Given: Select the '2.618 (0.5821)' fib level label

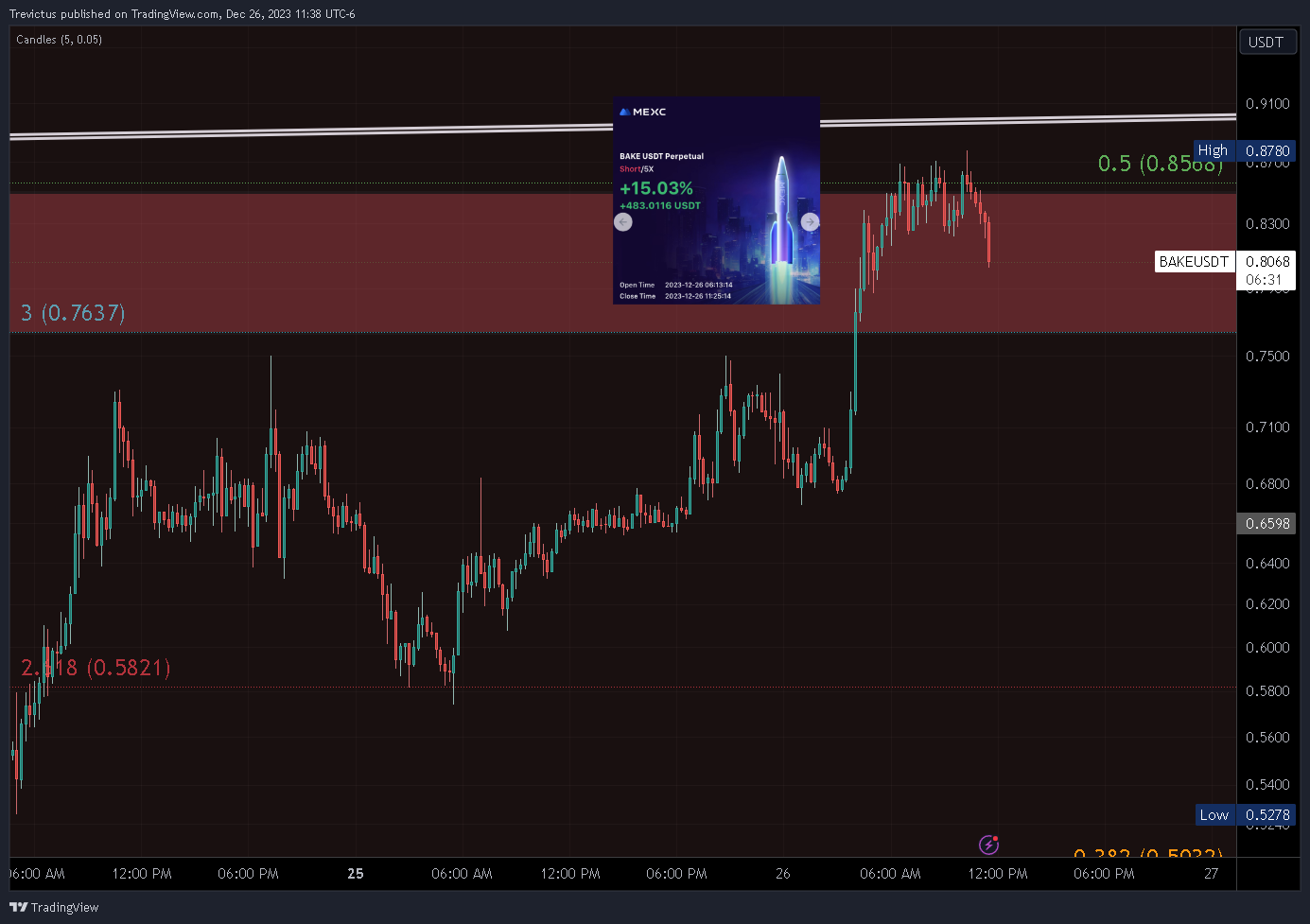Looking at the screenshot, I should (x=96, y=667).
